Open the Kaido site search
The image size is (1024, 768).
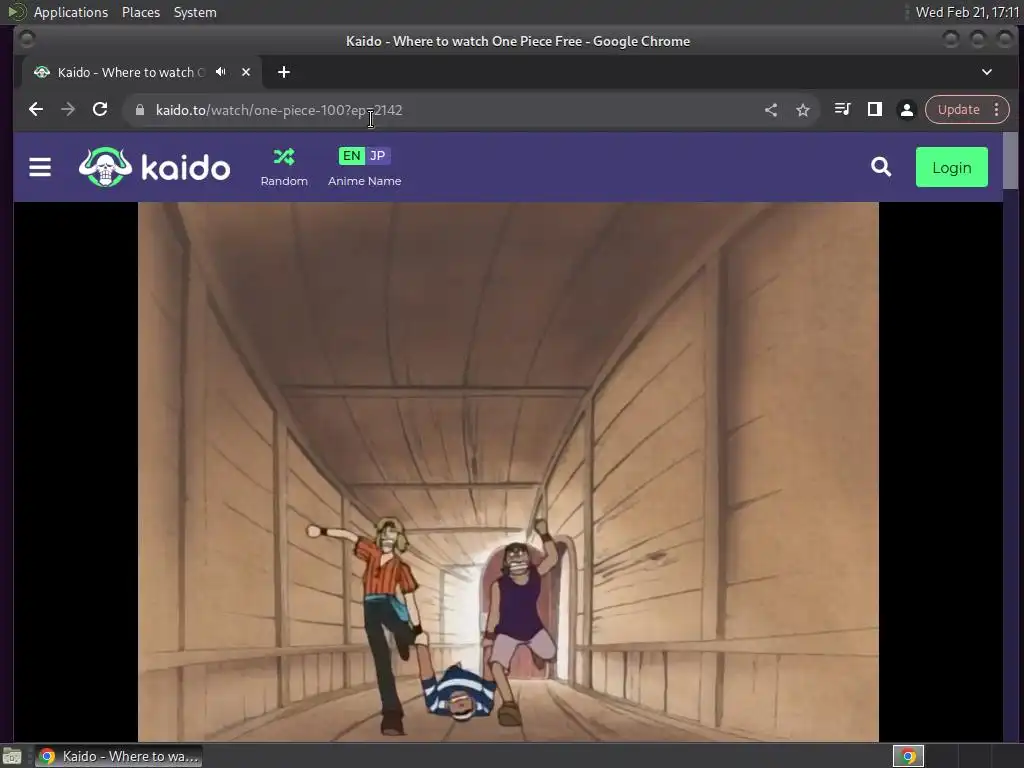tap(881, 167)
